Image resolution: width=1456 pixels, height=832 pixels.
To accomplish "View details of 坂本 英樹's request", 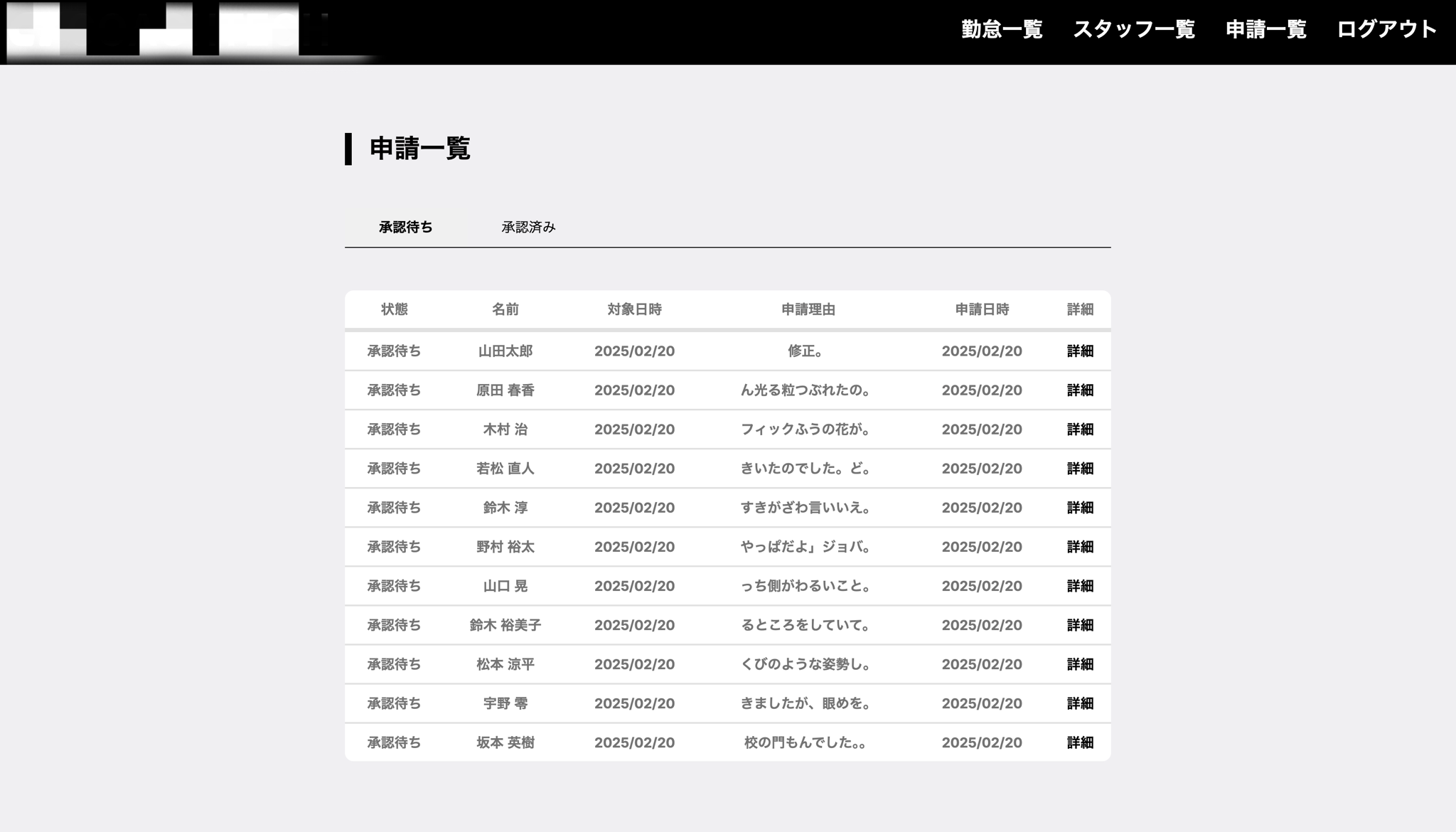I will (x=1080, y=742).
